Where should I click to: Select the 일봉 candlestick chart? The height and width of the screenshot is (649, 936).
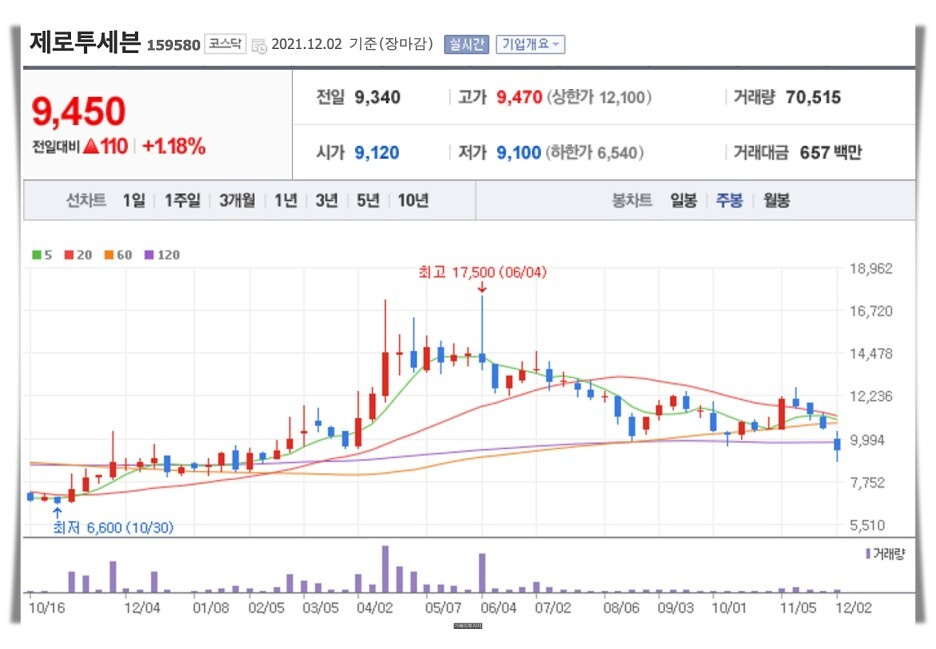coord(683,200)
